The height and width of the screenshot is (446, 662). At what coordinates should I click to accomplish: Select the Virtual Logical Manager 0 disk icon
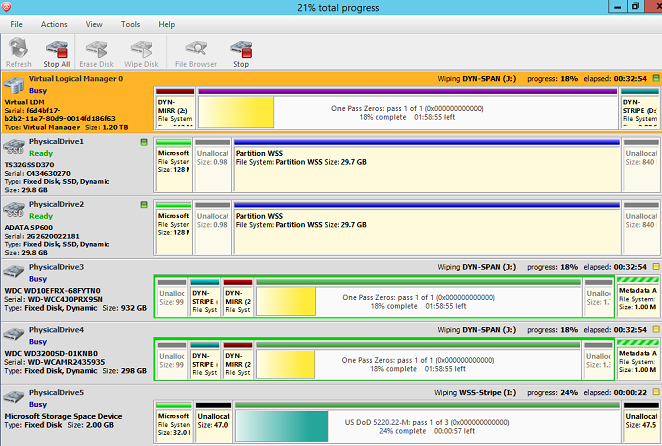15,87
